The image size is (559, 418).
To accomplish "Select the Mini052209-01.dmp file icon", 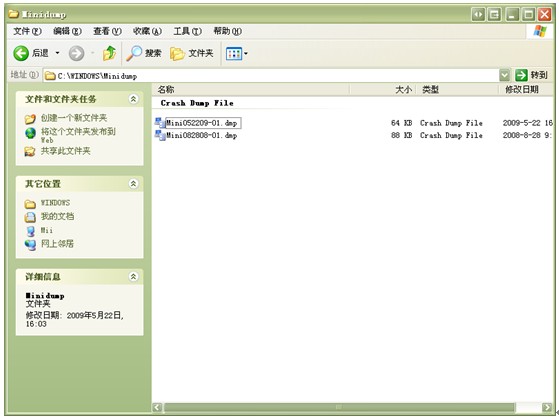I will (x=160, y=123).
